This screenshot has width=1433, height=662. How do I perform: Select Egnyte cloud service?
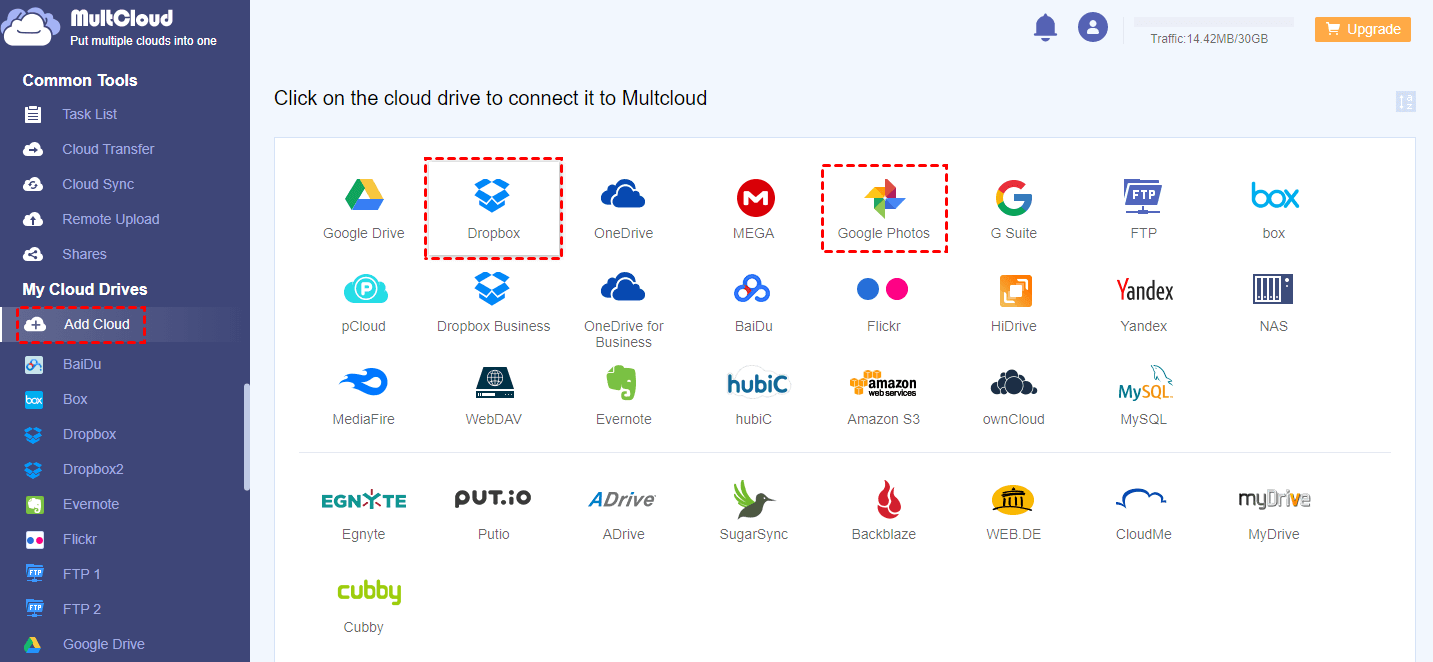(363, 500)
